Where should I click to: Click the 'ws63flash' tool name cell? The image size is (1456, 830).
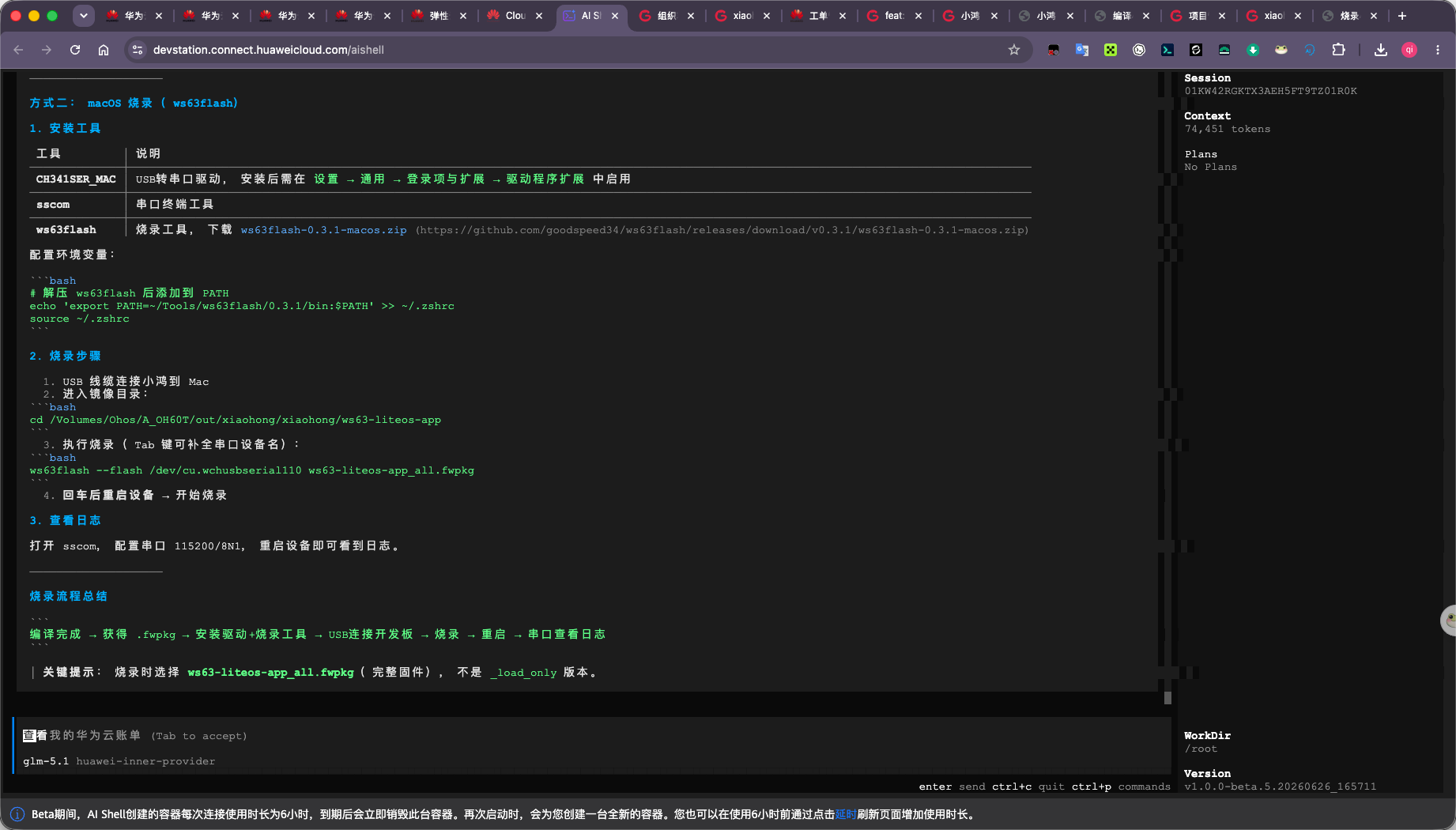pos(66,230)
